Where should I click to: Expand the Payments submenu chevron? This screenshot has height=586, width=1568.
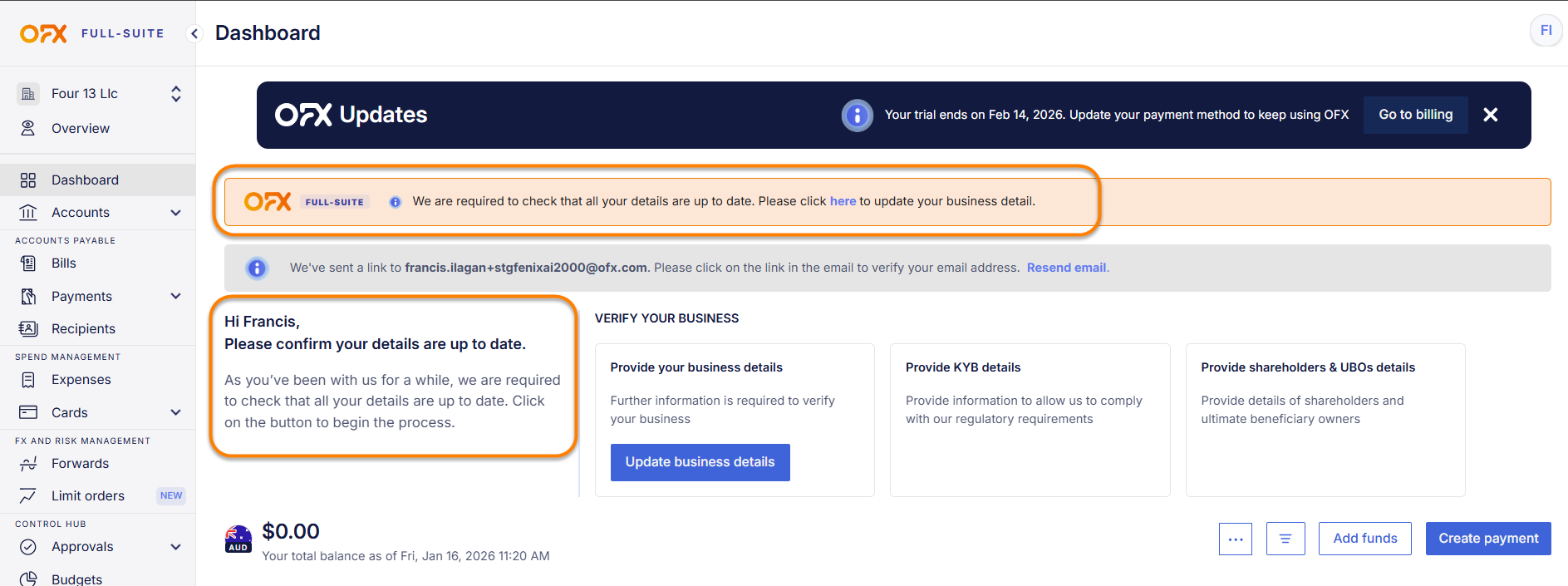175,296
